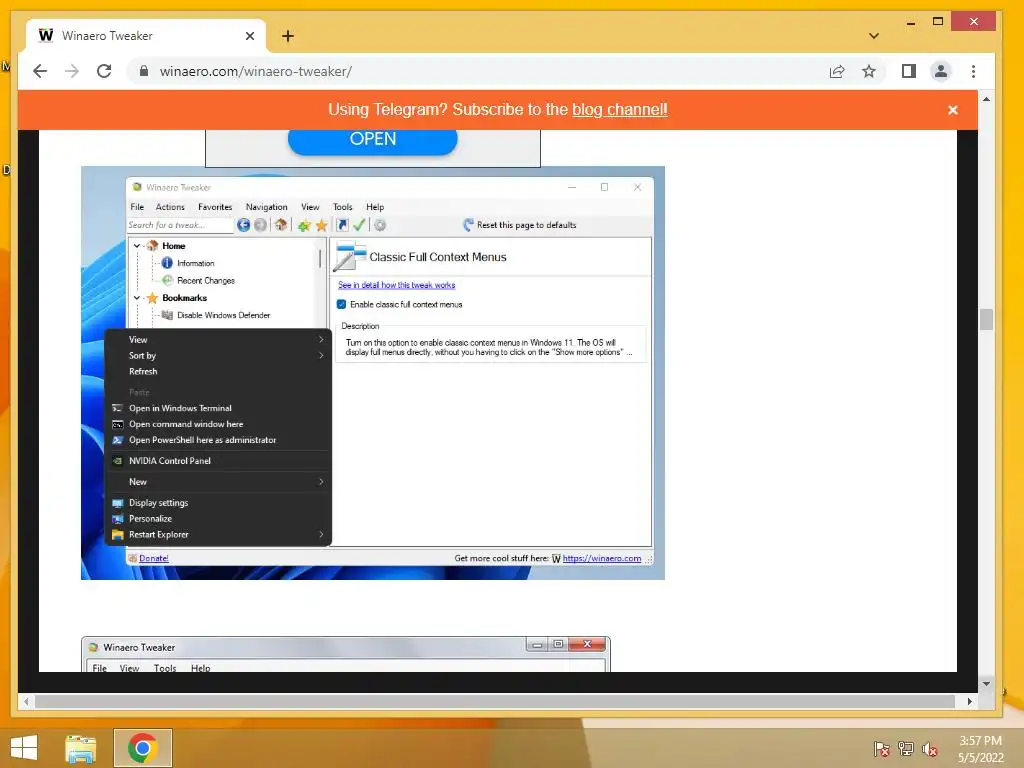Bookmark this tab with the star icon
This screenshot has width=1024, height=768.
(x=869, y=71)
